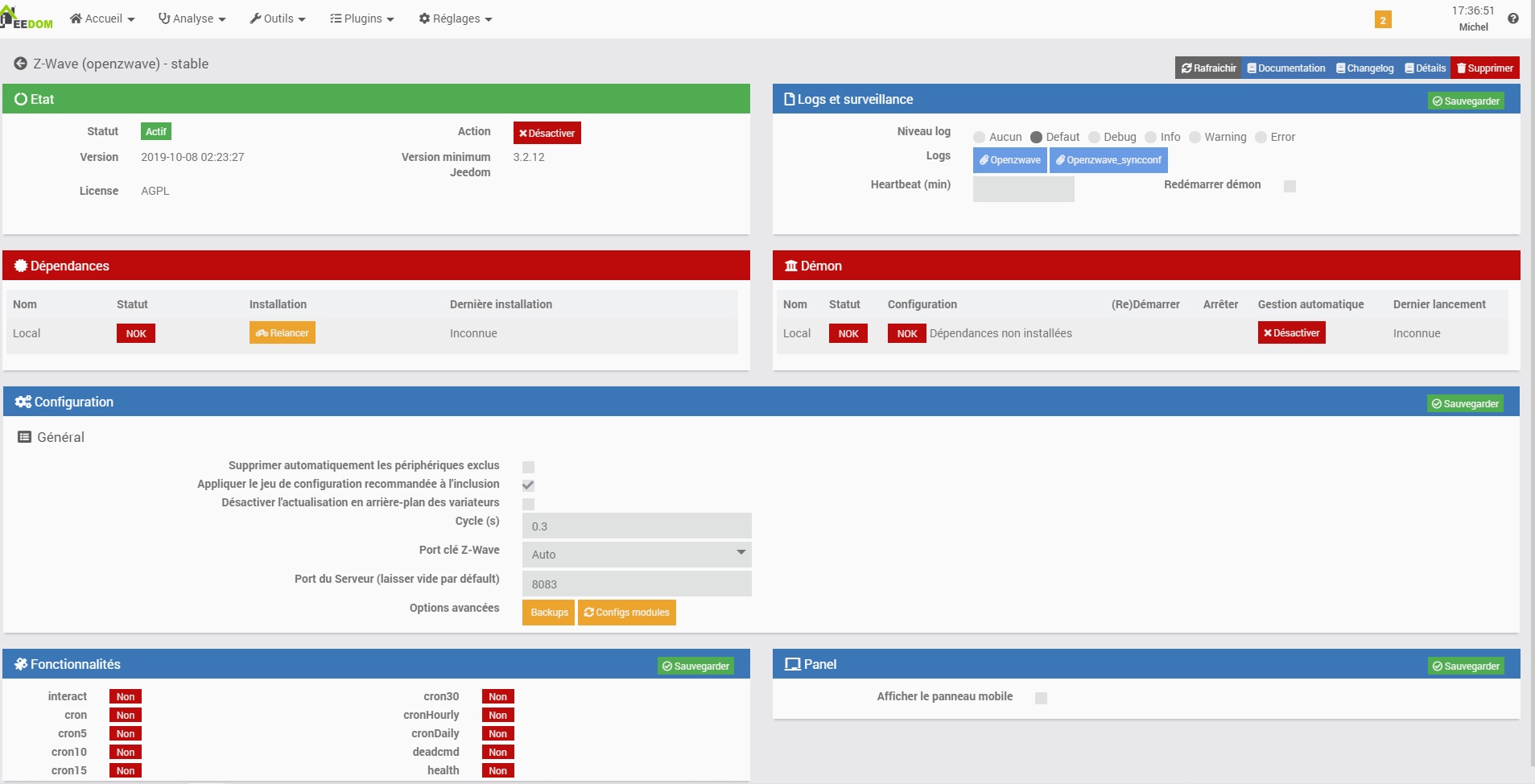Click the user name Michel

click(x=1473, y=27)
